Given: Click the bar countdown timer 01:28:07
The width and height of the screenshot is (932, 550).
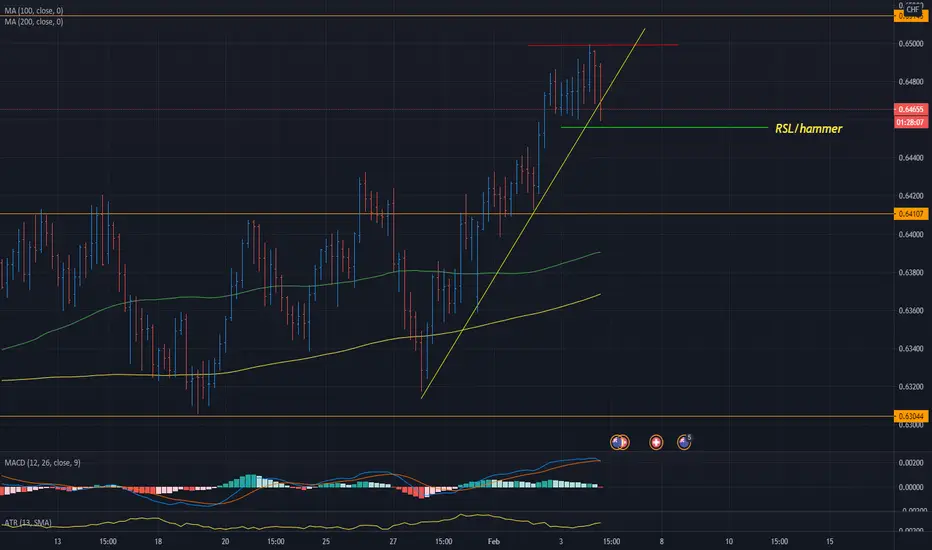Looking at the screenshot, I should pos(911,122).
